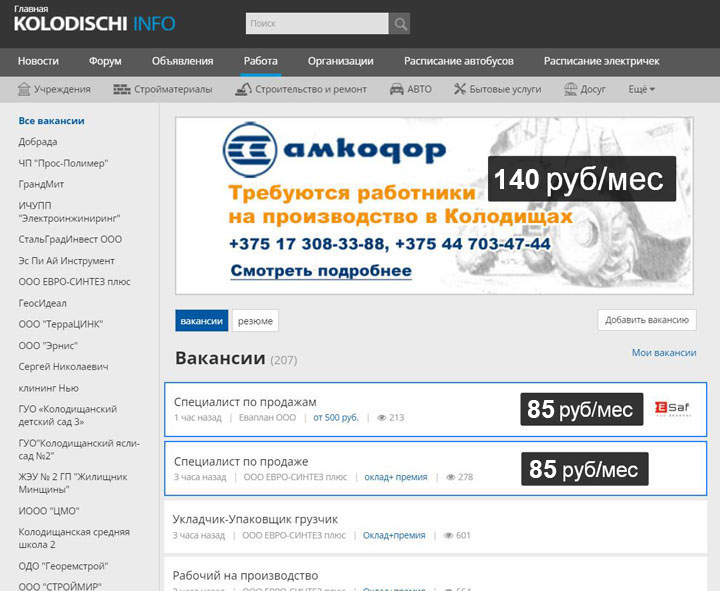This screenshot has width=720, height=591.
Task: Select ГУО «Колодищанский детский сад 3»
Action: point(68,415)
